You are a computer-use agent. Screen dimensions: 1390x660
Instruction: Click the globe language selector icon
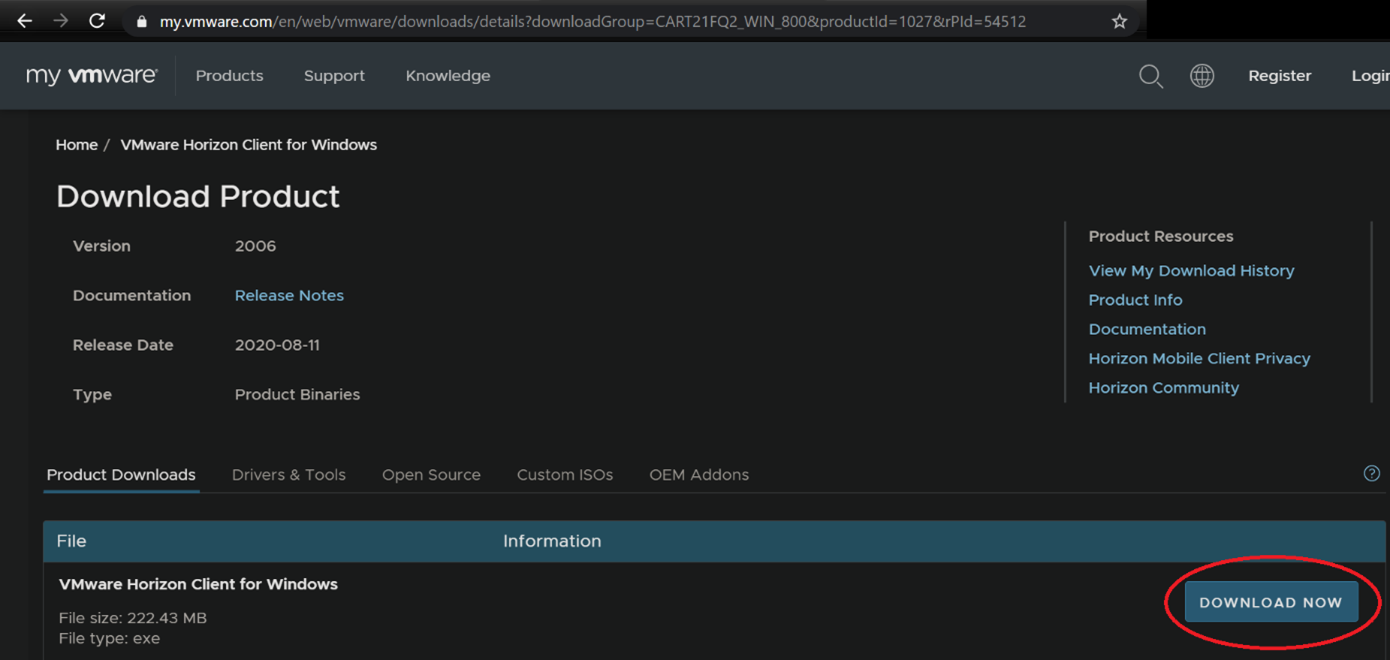(x=1202, y=76)
